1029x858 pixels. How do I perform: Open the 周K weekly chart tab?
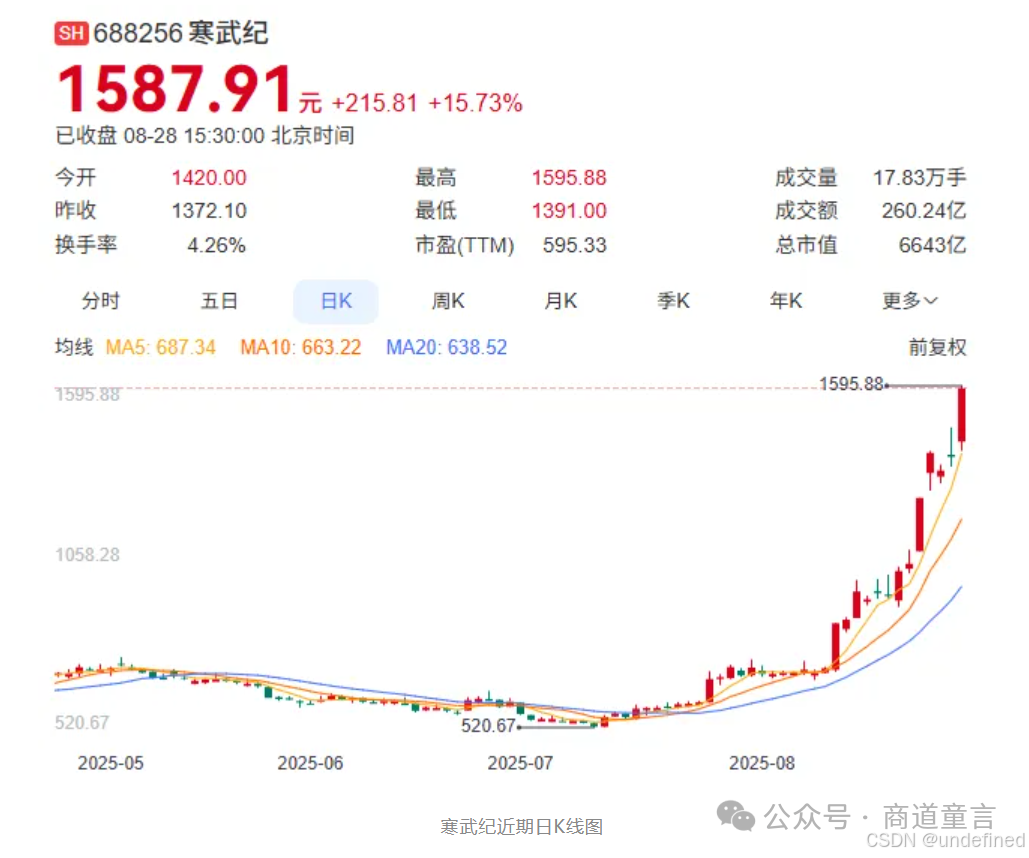tap(448, 301)
